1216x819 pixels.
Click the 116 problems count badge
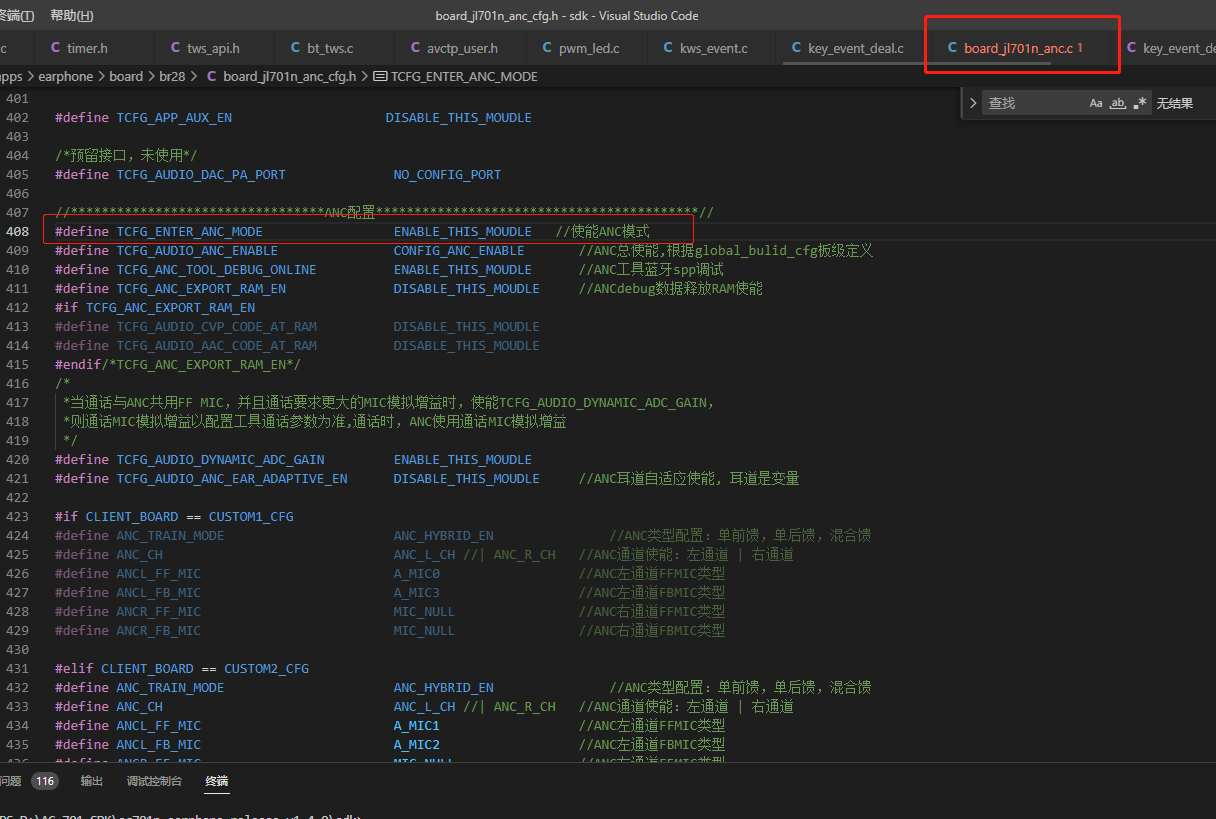click(x=45, y=781)
